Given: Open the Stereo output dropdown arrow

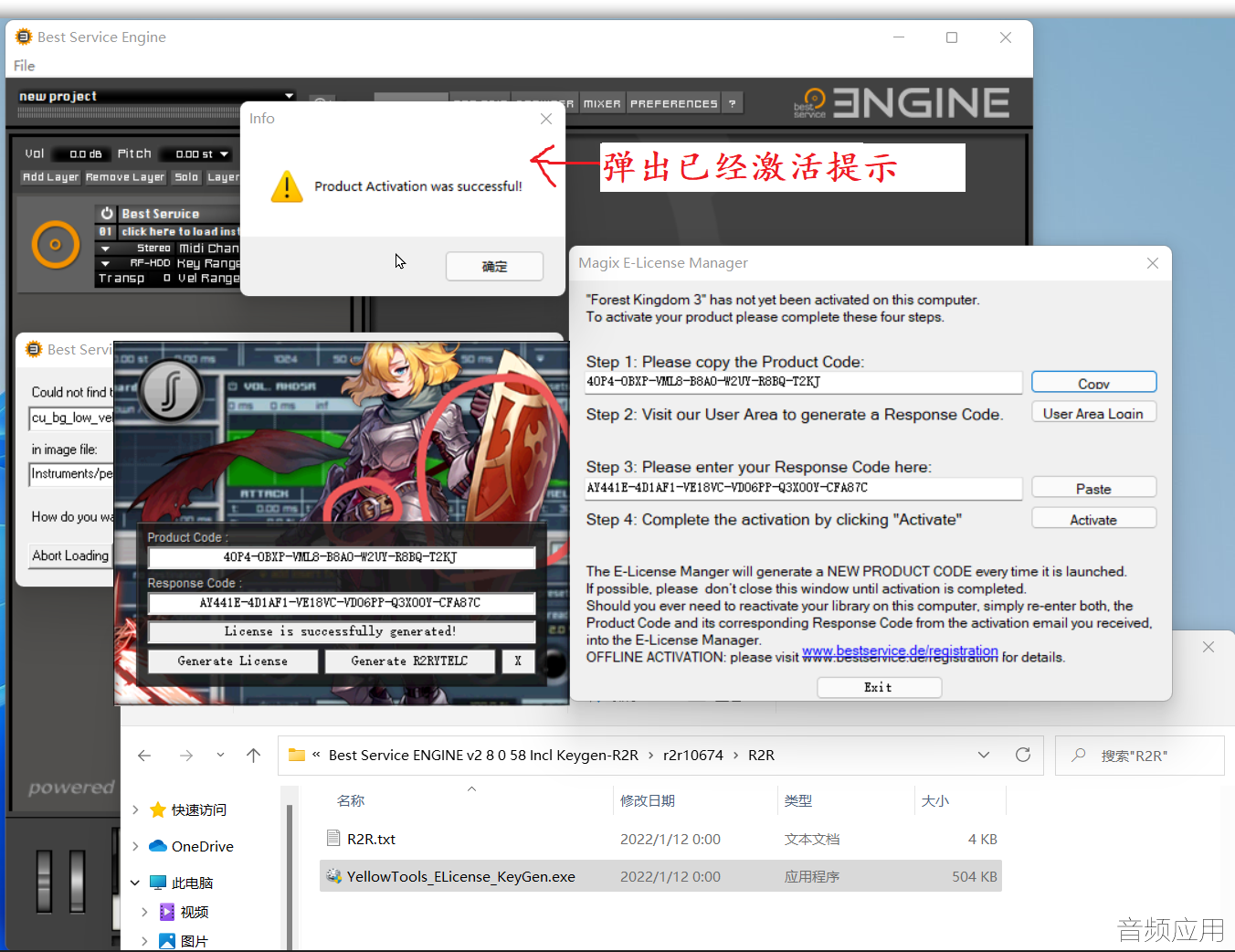Looking at the screenshot, I should [x=106, y=249].
